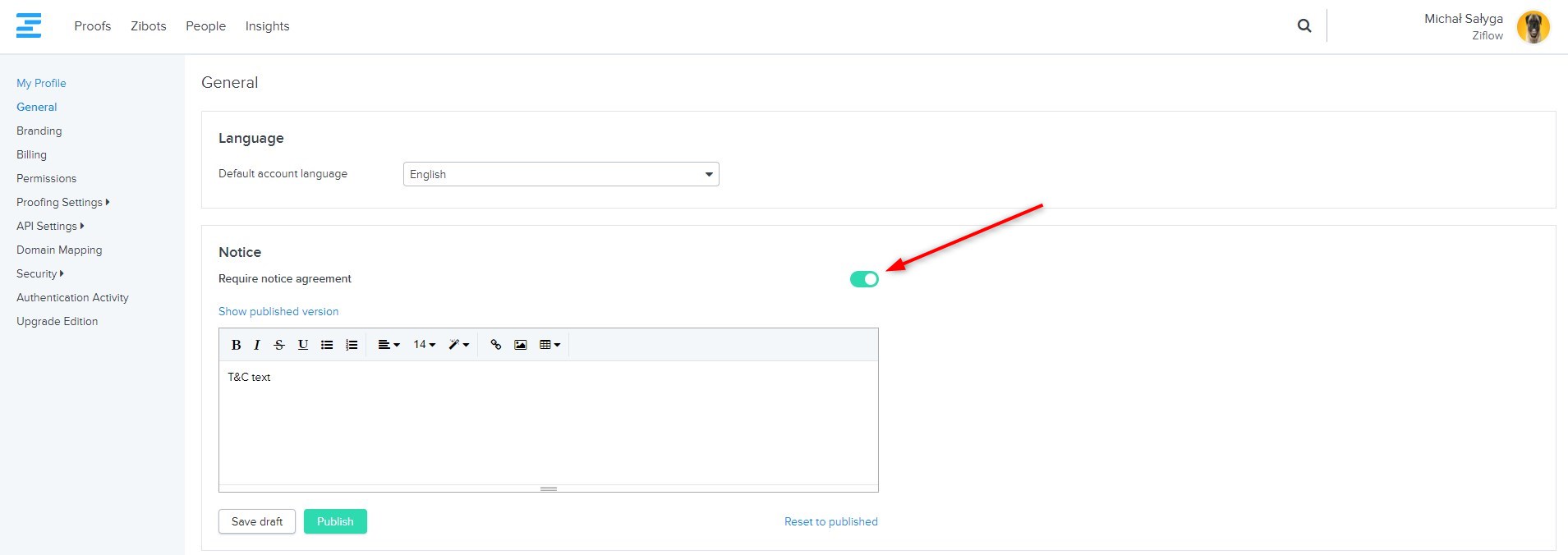The image size is (1568, 555).
Task: Open search with the magnifier icon
Action: pyautogui.click(x=1304, y=26)
